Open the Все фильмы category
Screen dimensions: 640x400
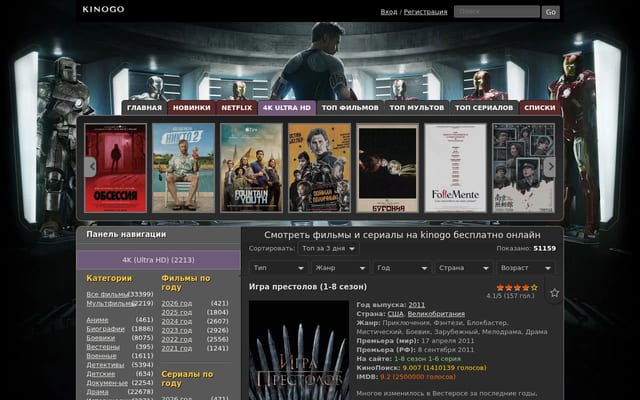107,294
